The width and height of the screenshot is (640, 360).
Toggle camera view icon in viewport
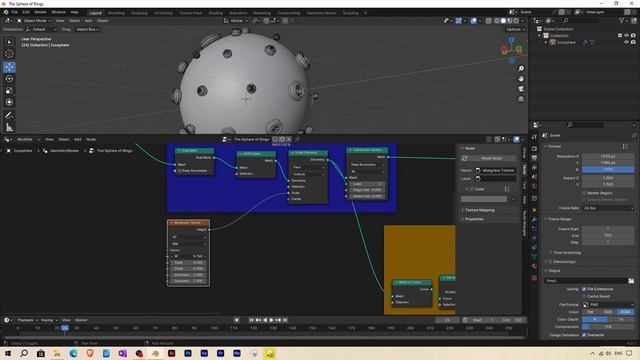point(521,89)
